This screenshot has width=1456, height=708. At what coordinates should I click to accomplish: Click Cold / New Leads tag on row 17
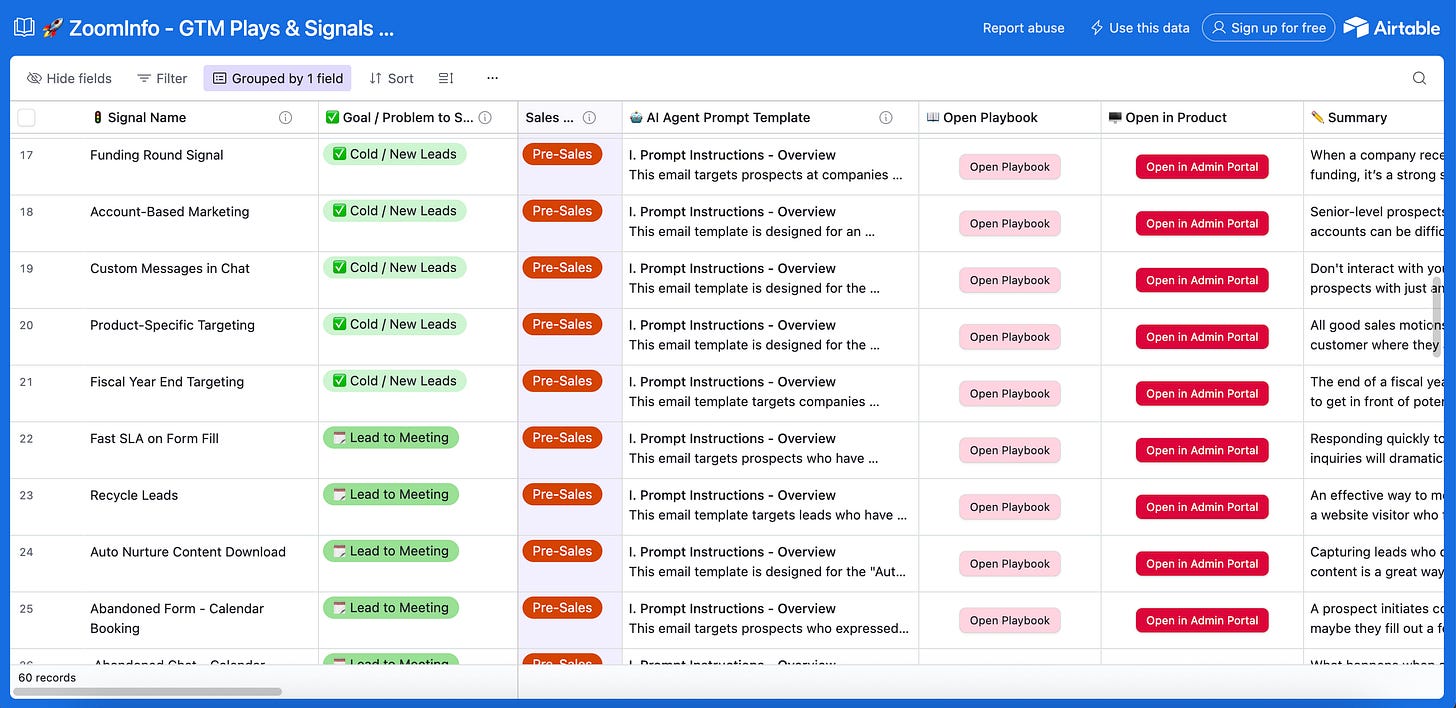pos(394,154)
